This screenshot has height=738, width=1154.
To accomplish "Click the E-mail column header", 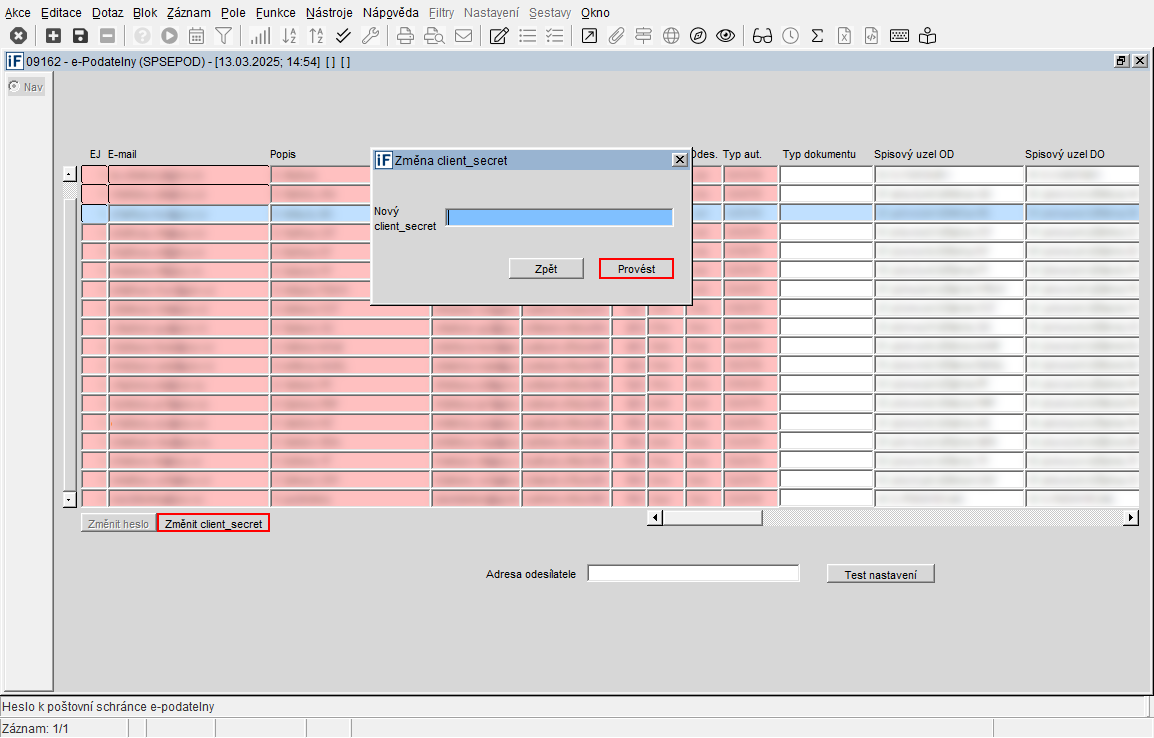I will pos(122,154).
